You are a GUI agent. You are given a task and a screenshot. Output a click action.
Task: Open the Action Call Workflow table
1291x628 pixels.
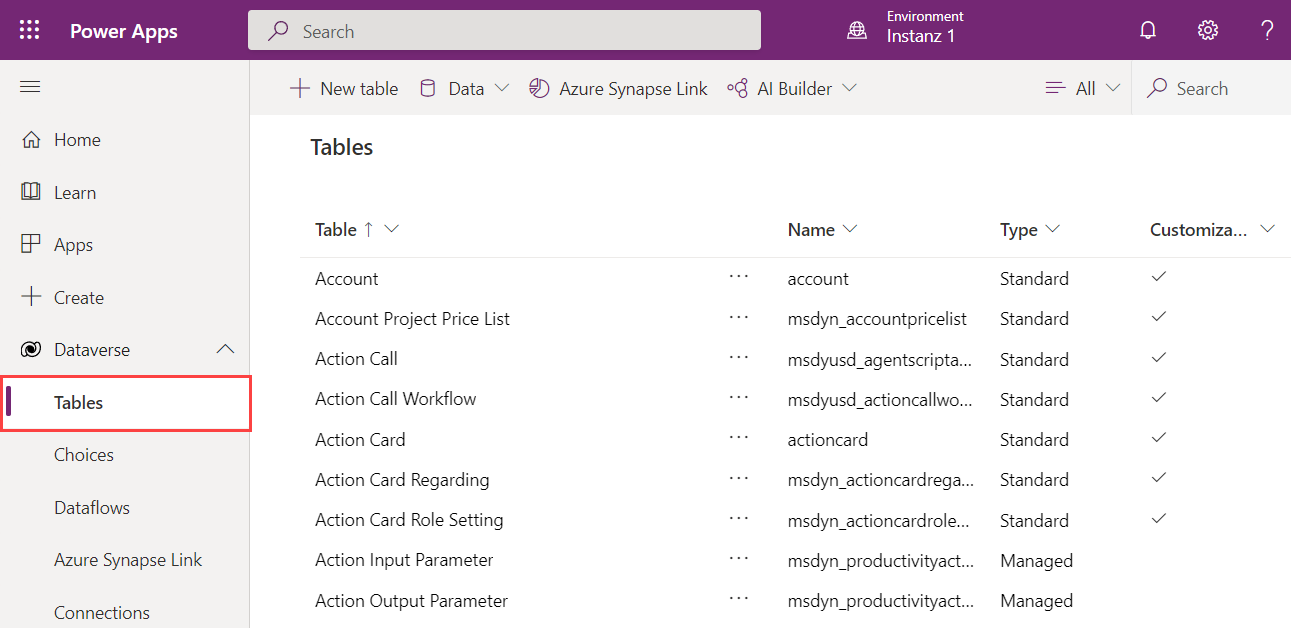(x=395, y=398)
